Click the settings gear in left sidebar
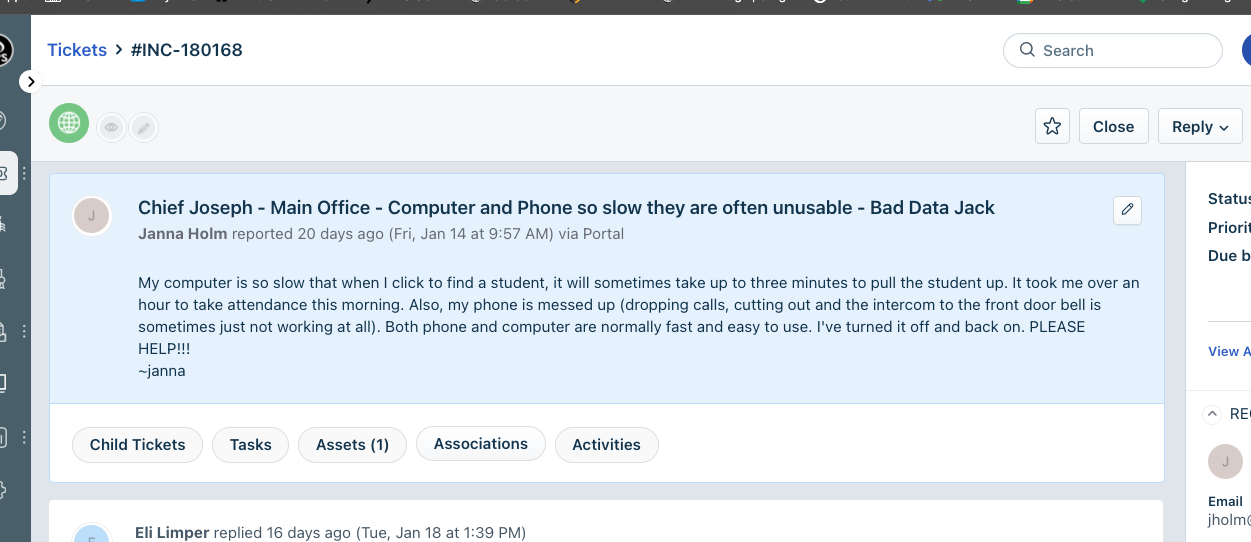Screen dimensions: 1251x542 click(x=3, y=490)
